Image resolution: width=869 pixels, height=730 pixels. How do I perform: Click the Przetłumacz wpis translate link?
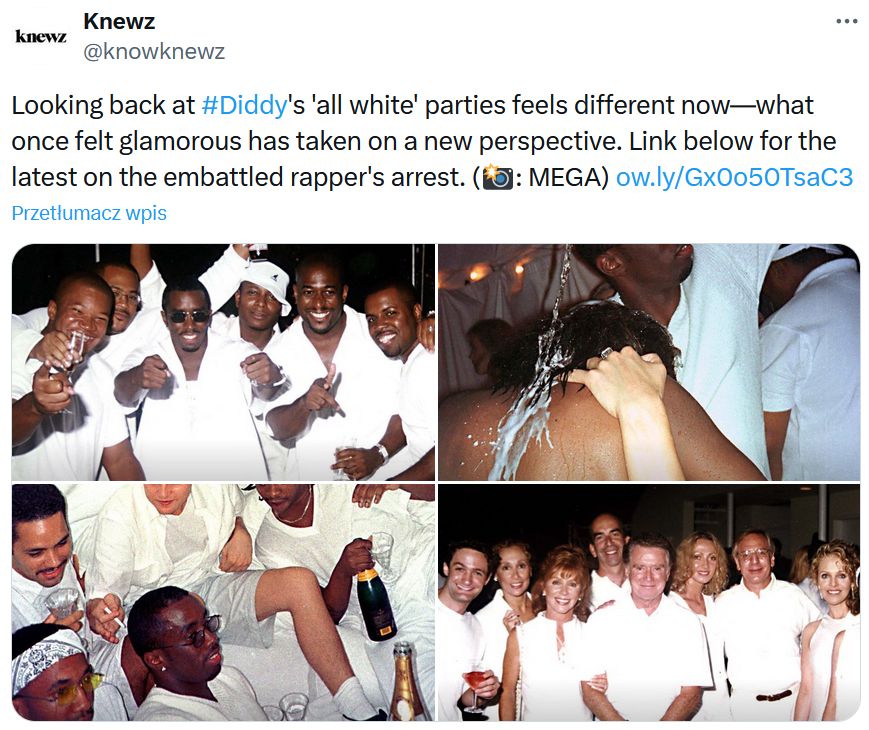tap(89, 213)
